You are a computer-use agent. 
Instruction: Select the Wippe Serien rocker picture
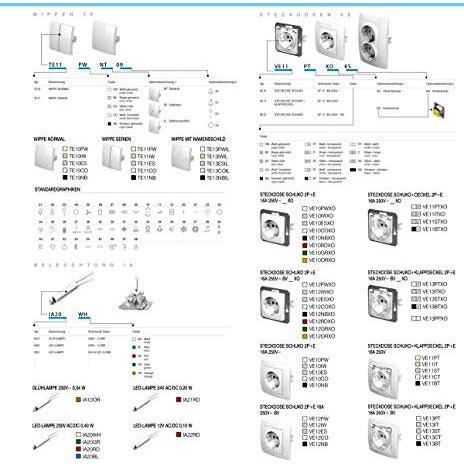pos(114,157)
